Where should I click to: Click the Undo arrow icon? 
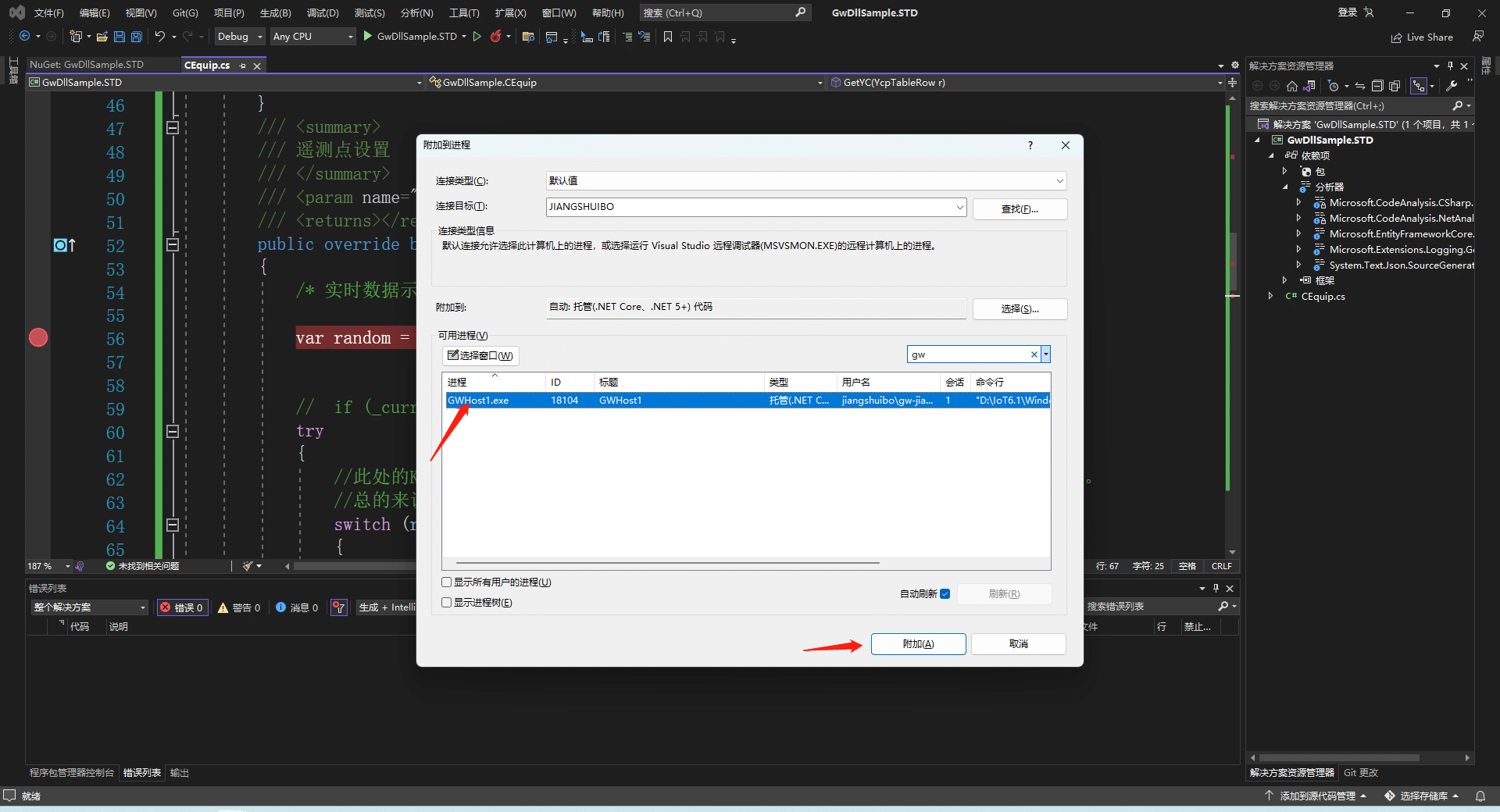click(159, 37)
